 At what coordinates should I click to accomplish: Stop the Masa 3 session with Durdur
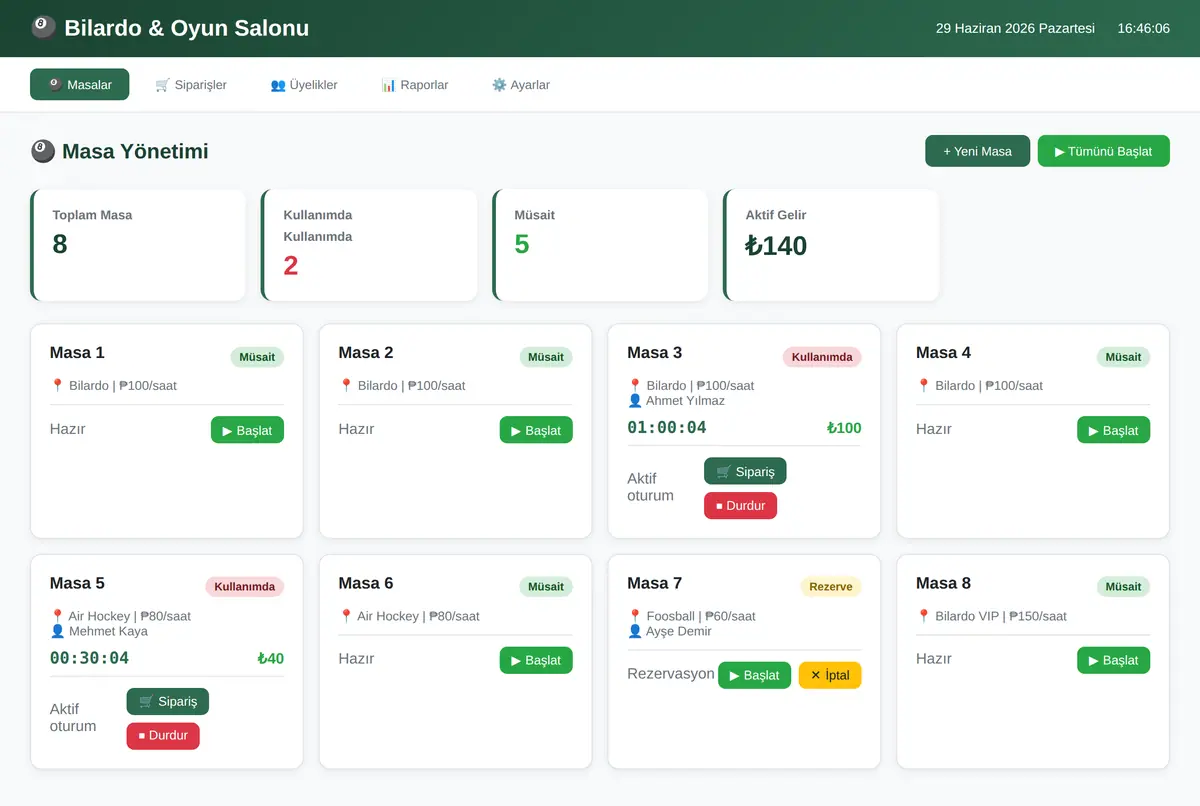(x=740, y=505)
